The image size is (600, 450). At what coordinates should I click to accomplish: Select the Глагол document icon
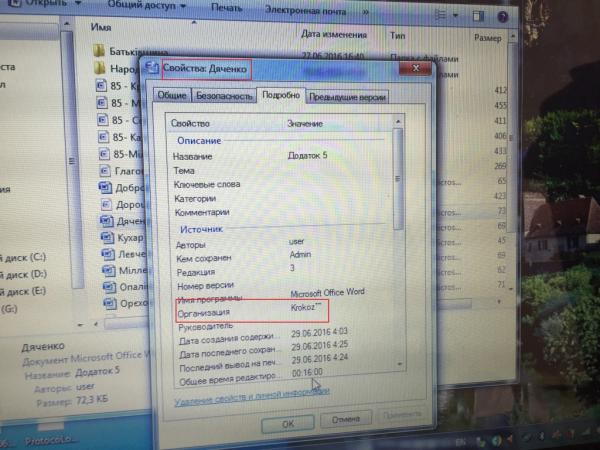(x=102, y=170)
